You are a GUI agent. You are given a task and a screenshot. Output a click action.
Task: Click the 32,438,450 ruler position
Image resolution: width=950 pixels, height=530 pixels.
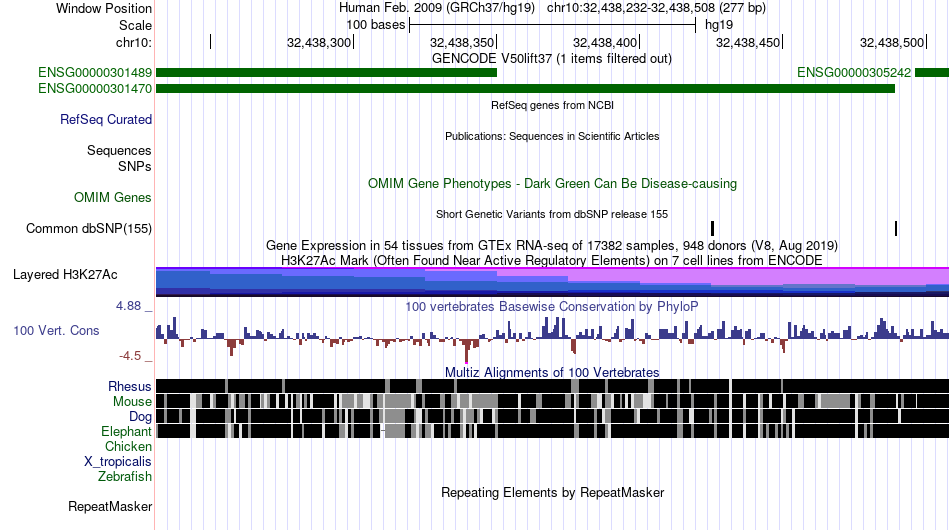click(x=748, y=42)
